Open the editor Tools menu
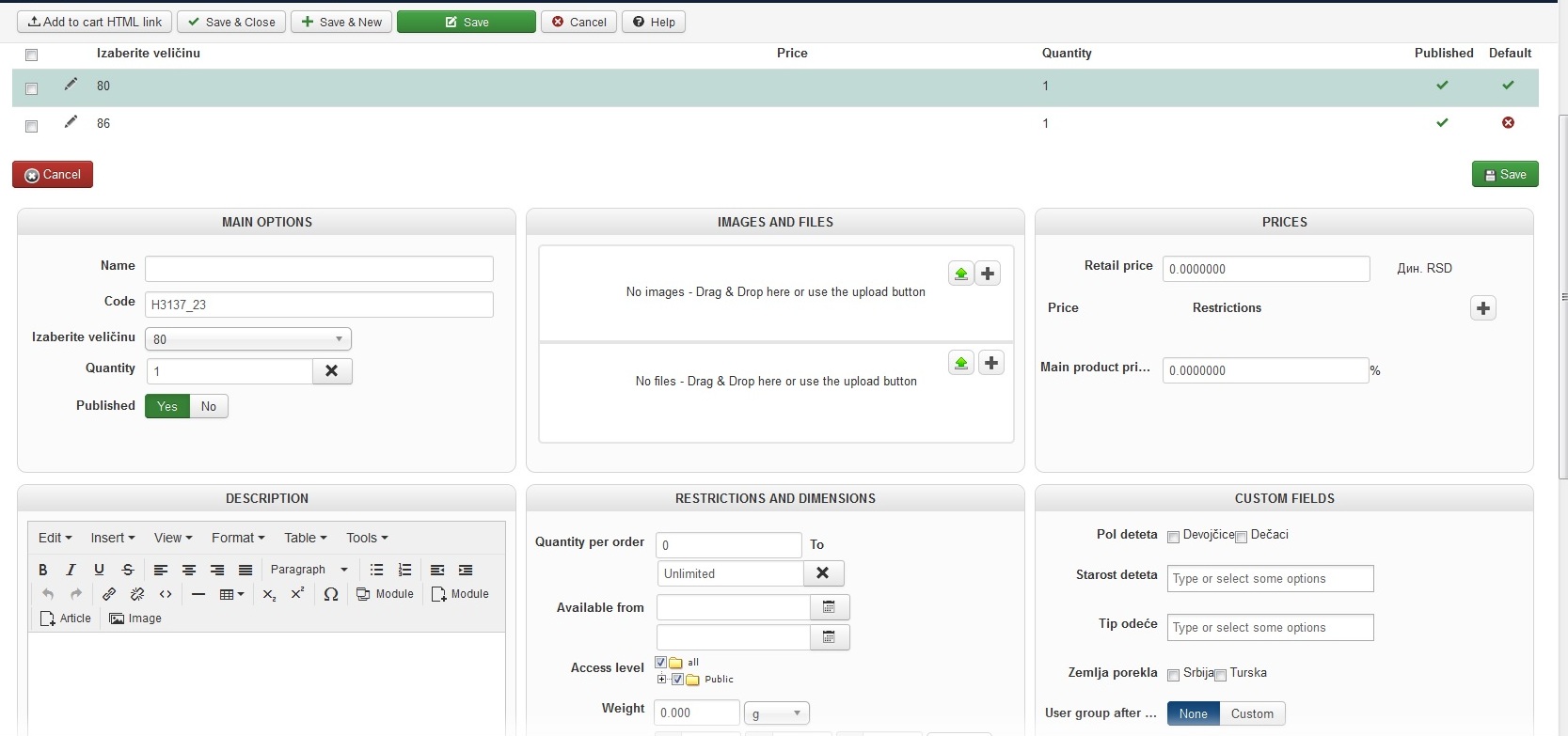1568x736 pixels. (367, 538)
